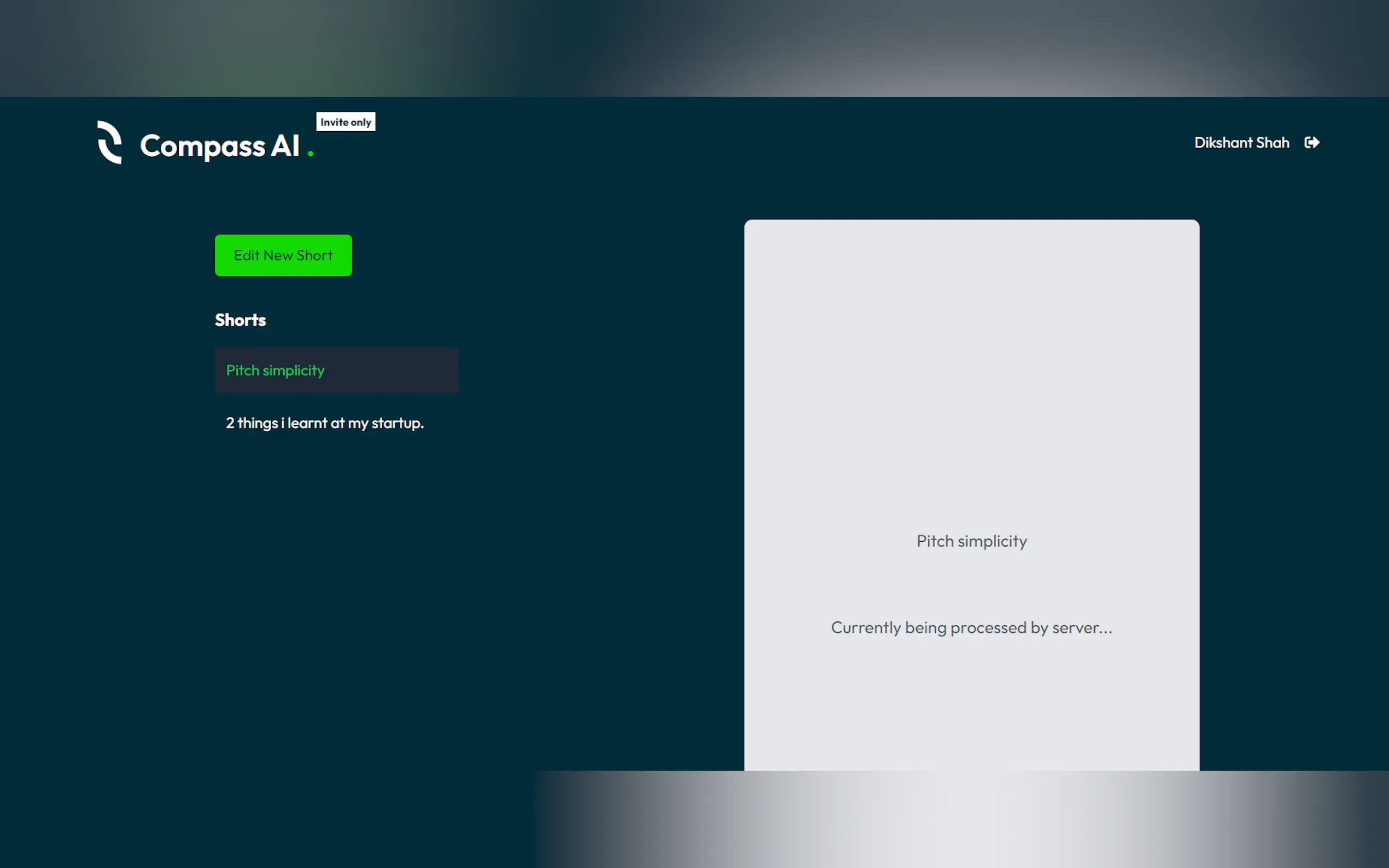The height and width of the screenshot is (868, 1389).
Task: Click the green dot after Compass AI
Action: coord(310,153)
